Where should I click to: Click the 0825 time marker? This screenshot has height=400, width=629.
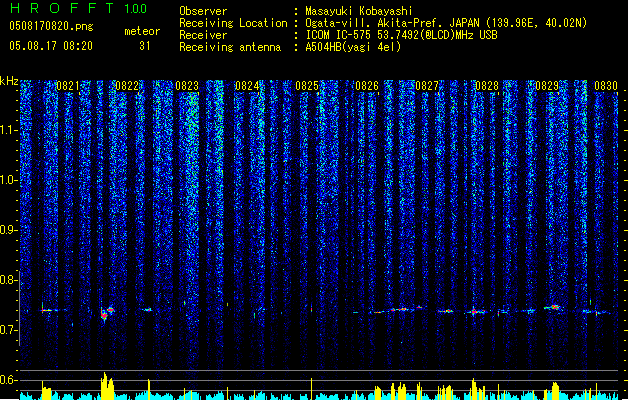coord(307,86)
